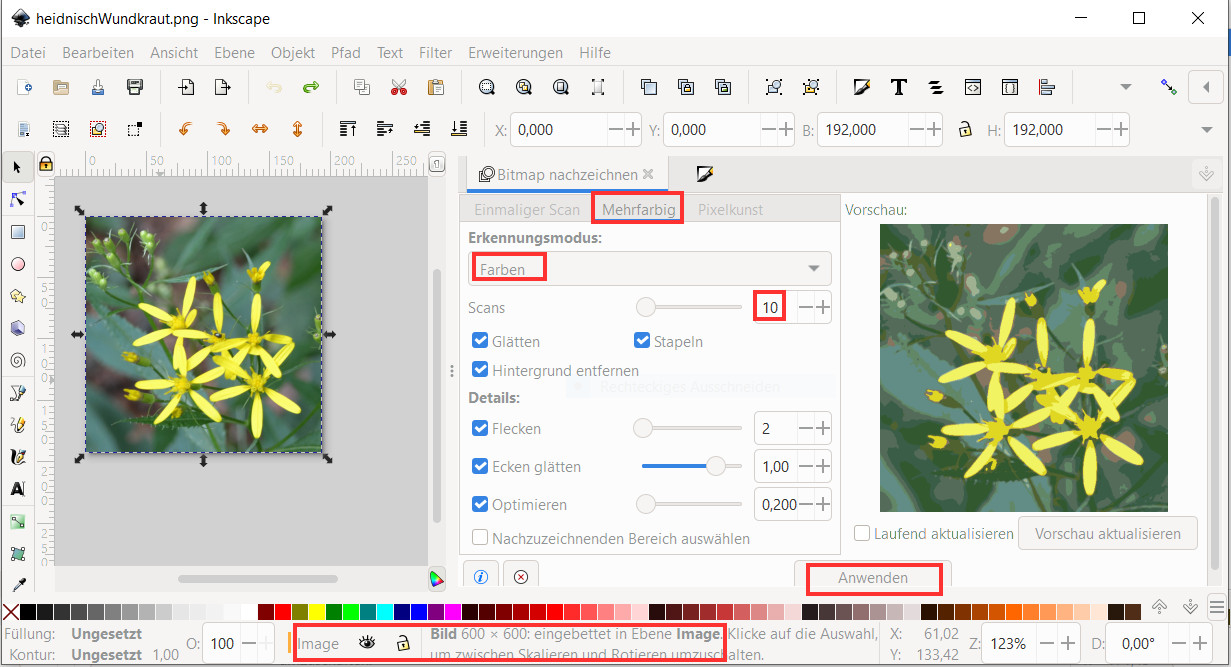The height and width of the screenshot is (667, 1231).
Task: Toggle the width-height lock icon
Action: tap(964, 129)
